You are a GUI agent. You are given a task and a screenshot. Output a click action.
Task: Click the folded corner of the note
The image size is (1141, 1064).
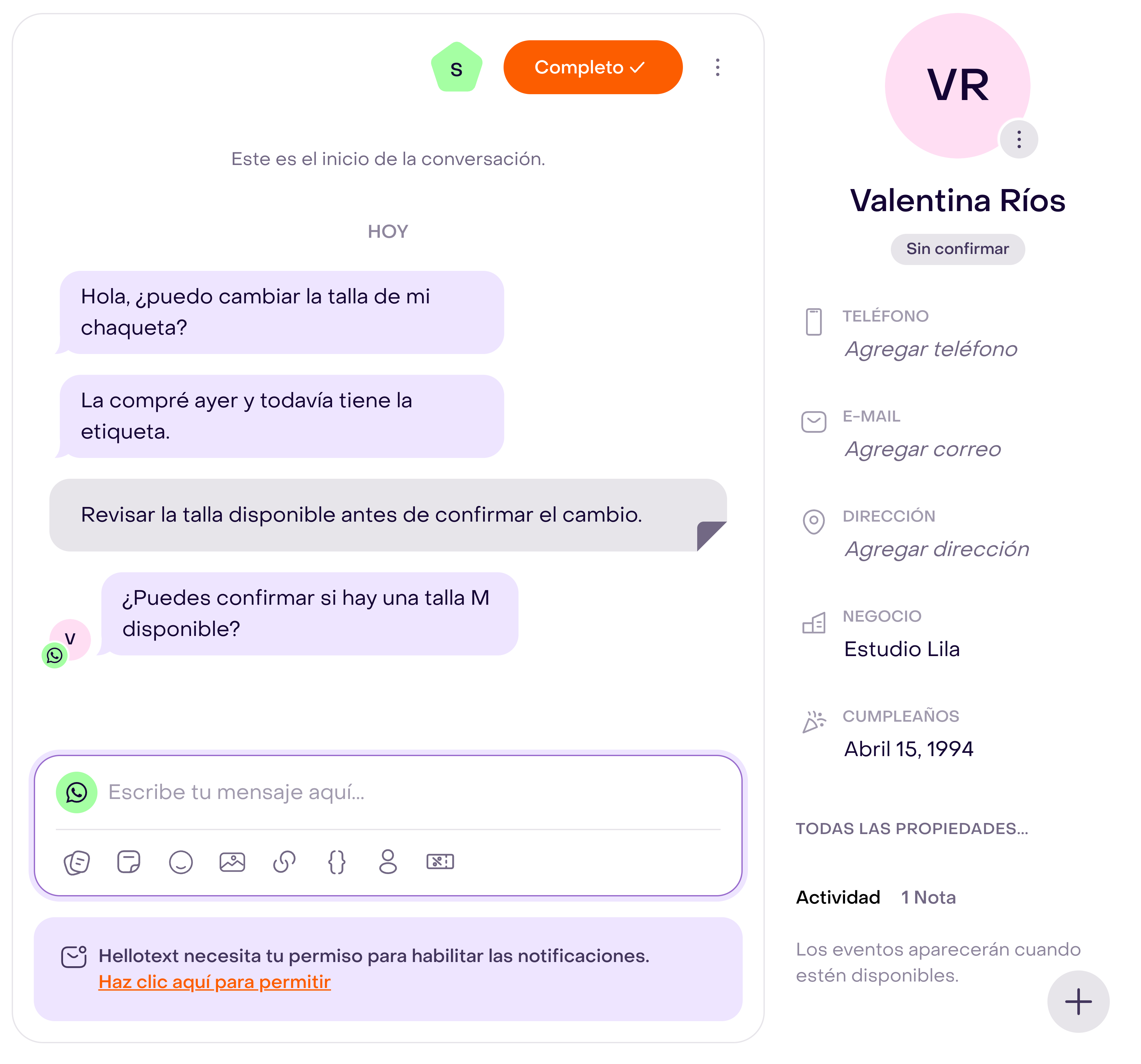pos(712,536)
